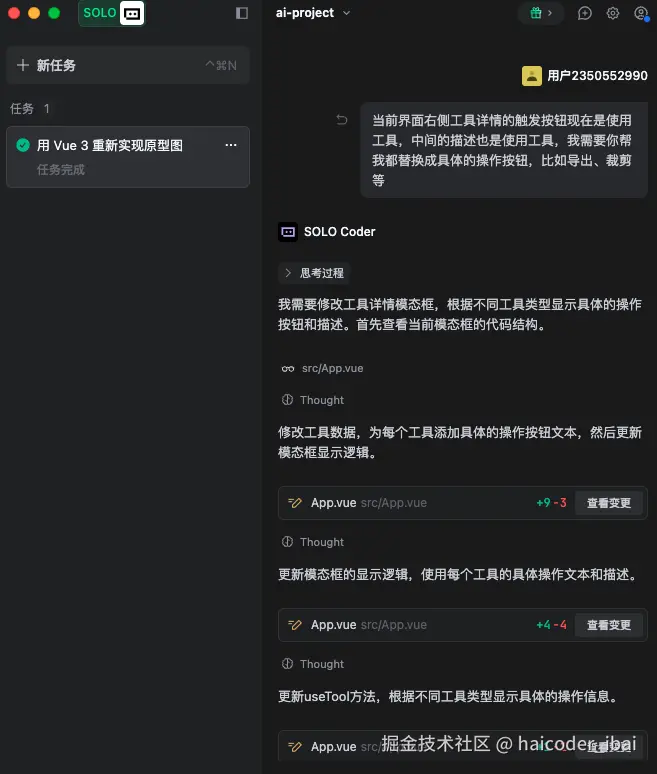Expand the ai-project dropdown
The image size is (657, 774).
313,13
